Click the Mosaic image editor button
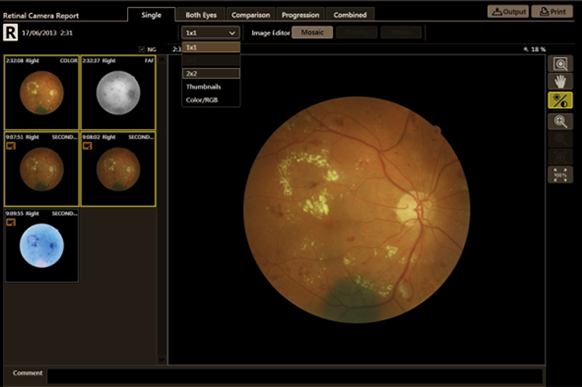582x387 pixels. (x=312, y=32)
